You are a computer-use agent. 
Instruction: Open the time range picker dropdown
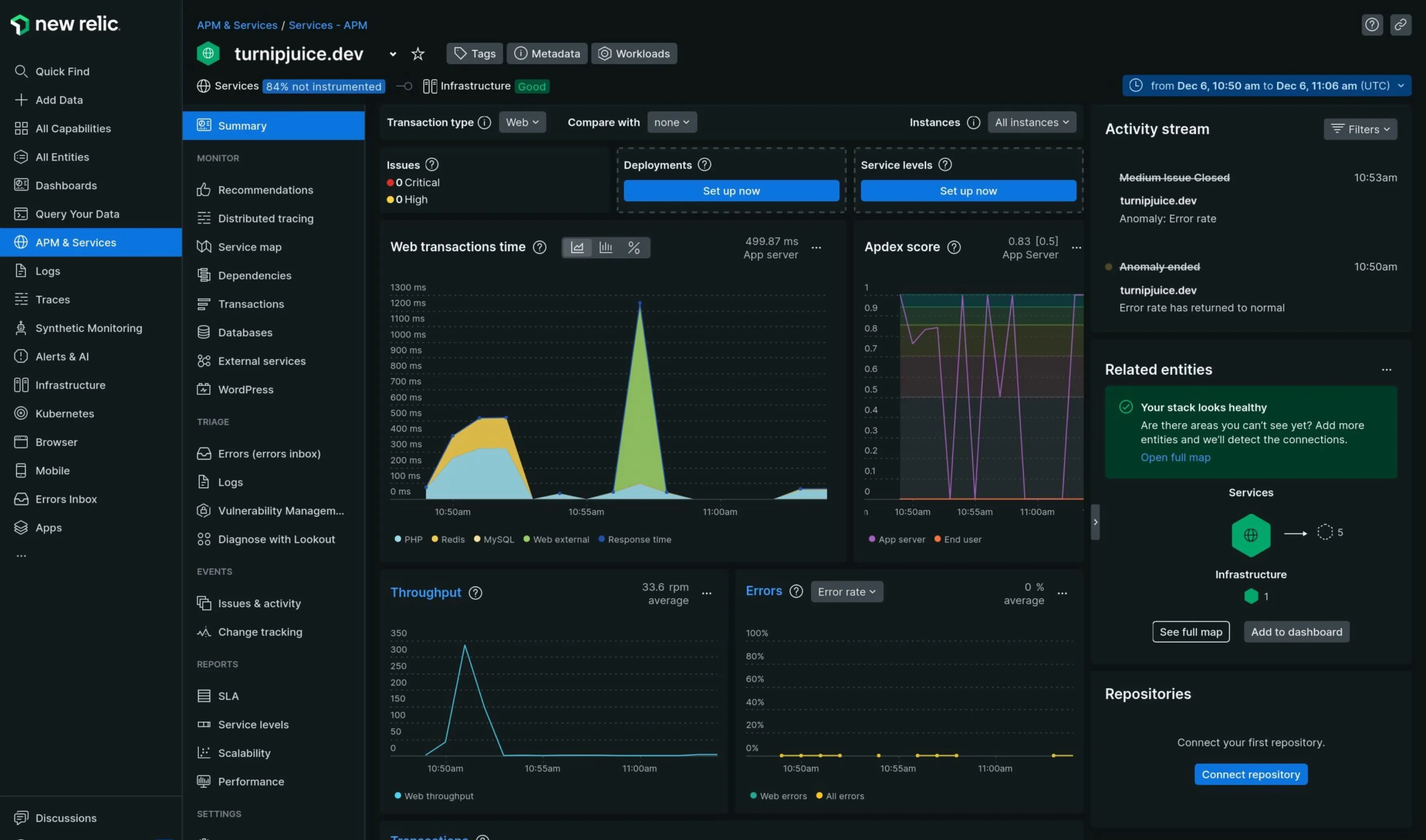[1266, 86]
